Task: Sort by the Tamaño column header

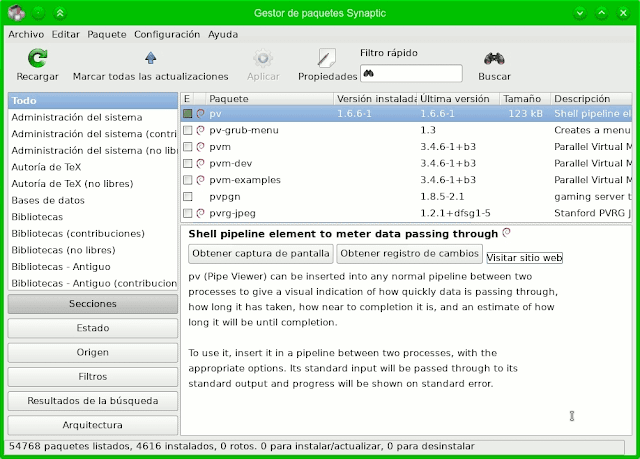Action: click(525, 99)
